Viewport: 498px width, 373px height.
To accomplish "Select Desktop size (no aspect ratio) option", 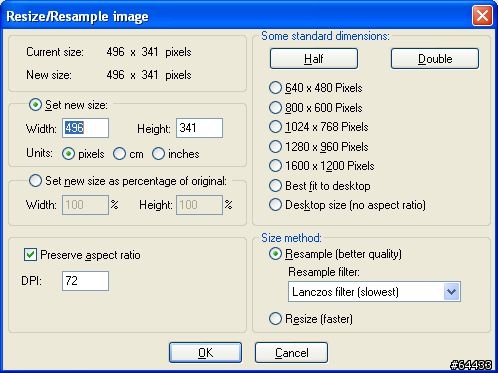I will (x=275, y=205).
